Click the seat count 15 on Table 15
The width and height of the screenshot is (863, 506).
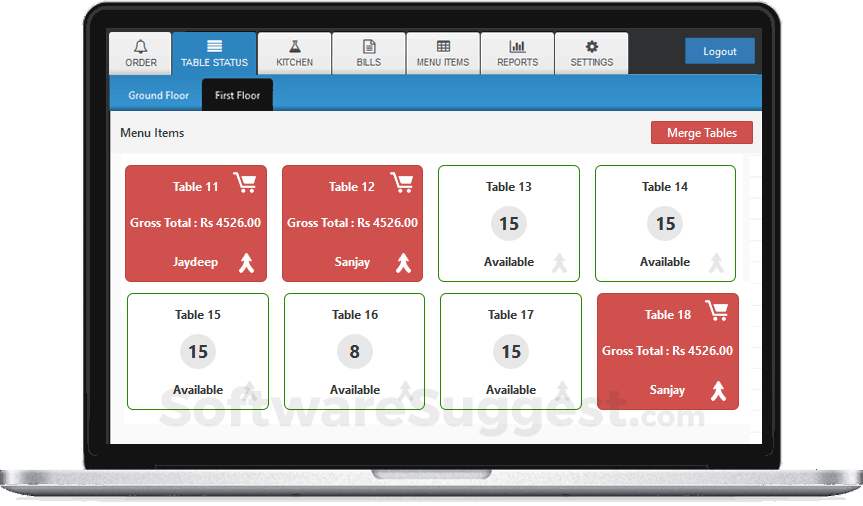click(198, 351)
